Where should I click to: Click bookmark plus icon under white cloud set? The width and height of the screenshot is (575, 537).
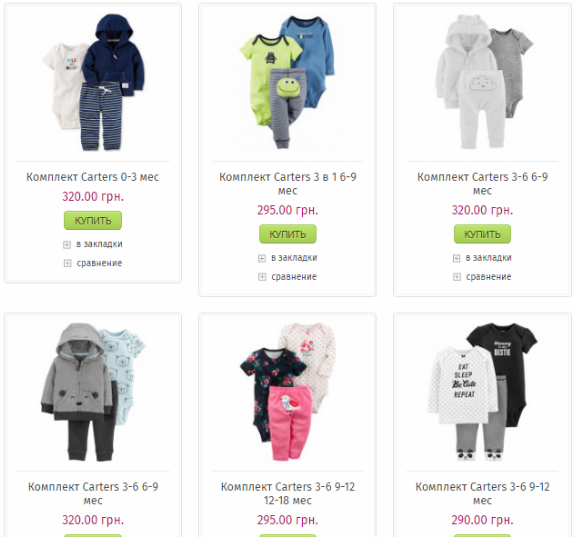pyautogui.click(x=456, y=258)
